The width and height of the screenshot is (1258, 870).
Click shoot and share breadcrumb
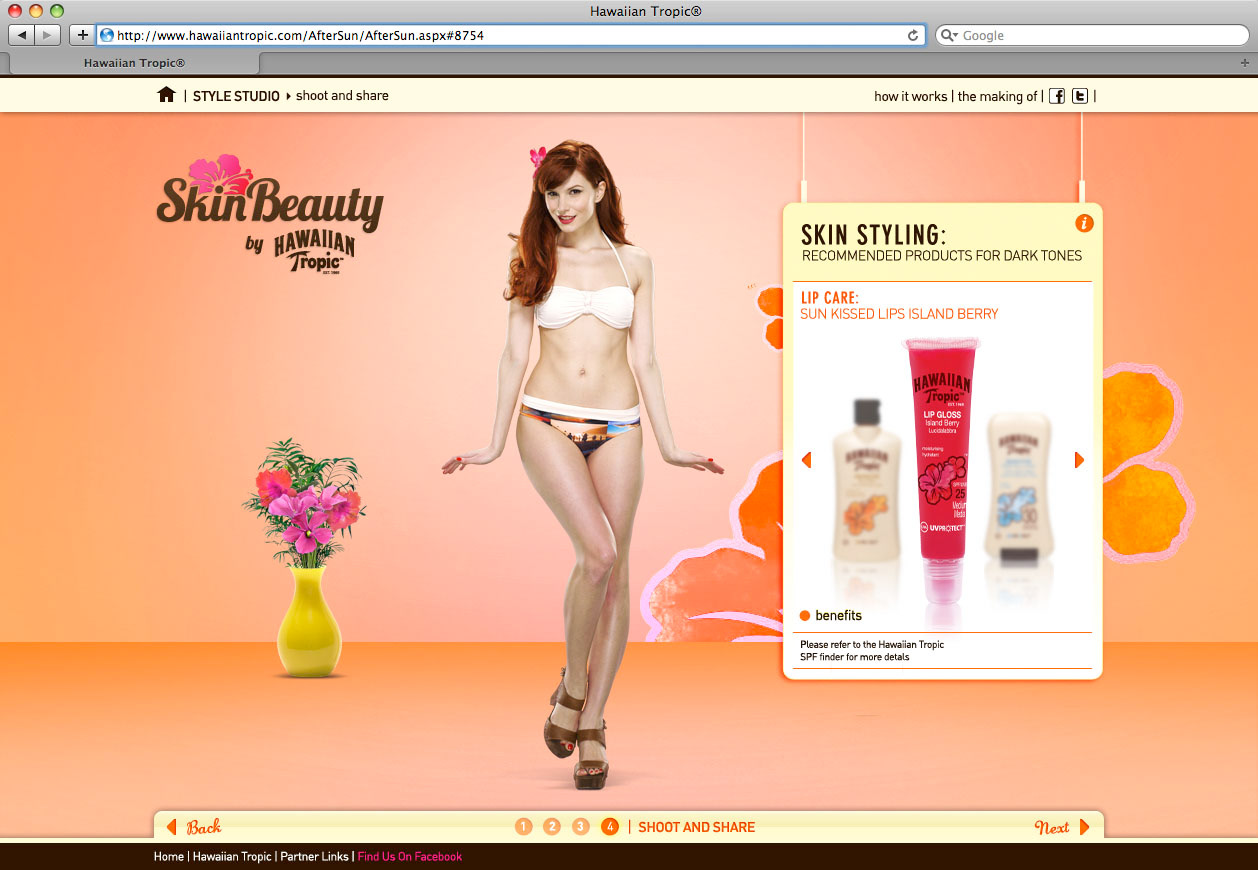point(342,96)
